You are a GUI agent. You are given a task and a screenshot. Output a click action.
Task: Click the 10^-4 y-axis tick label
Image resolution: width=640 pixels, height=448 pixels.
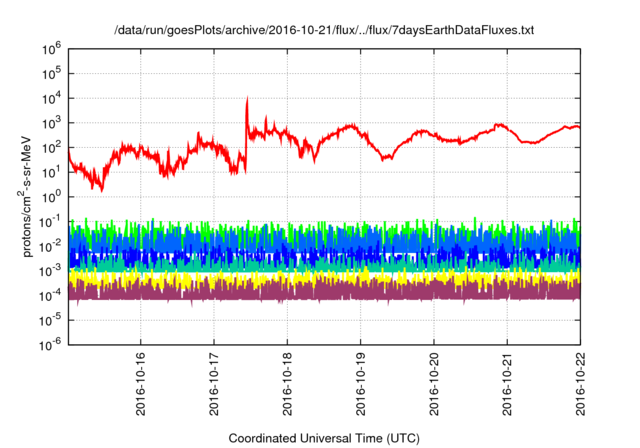(x=51, y=295)
